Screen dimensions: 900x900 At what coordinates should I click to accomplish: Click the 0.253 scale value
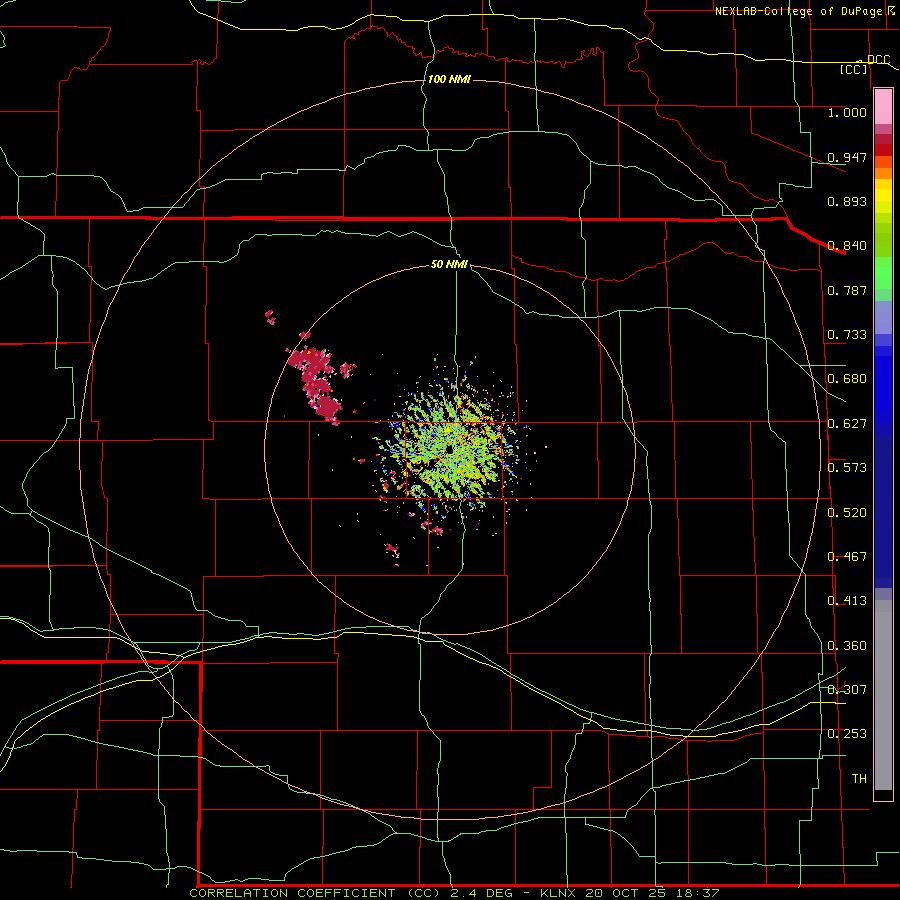[x=847, y=734]
